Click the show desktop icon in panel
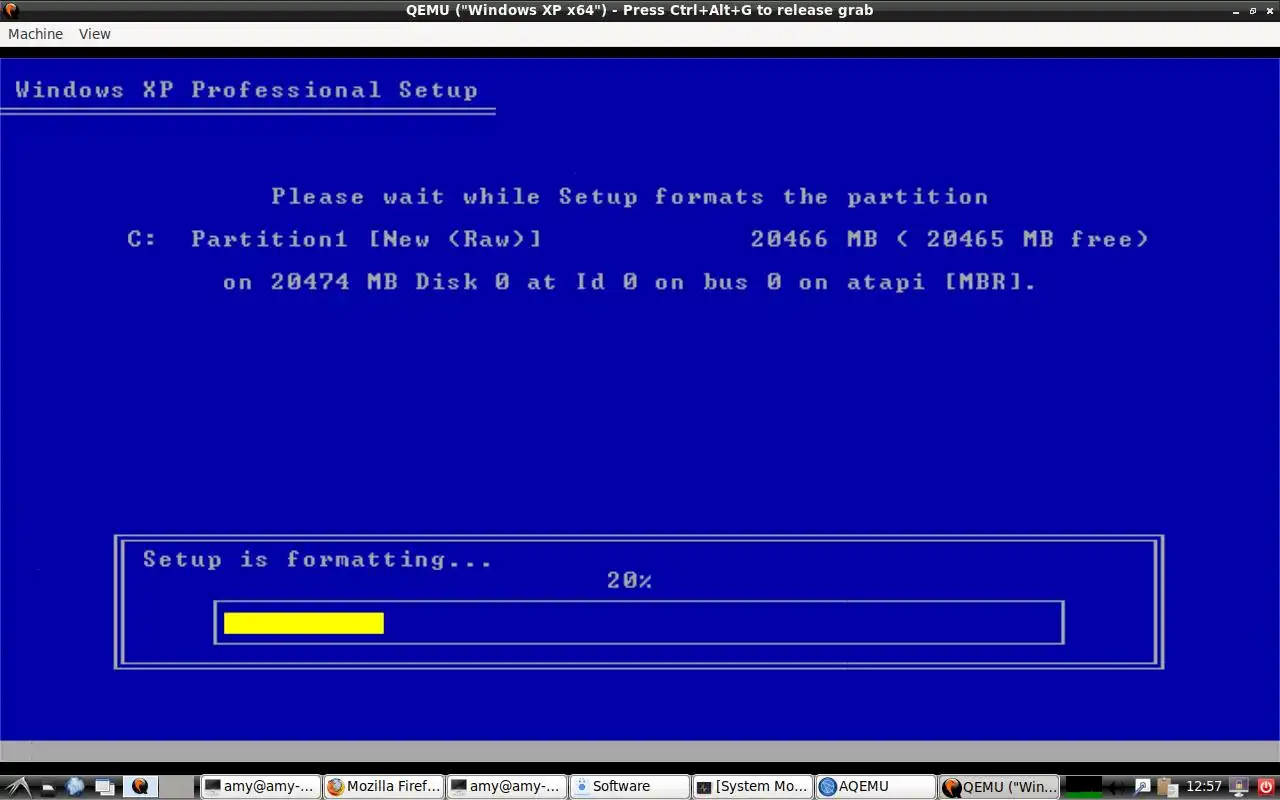 (x=104, y=787)
